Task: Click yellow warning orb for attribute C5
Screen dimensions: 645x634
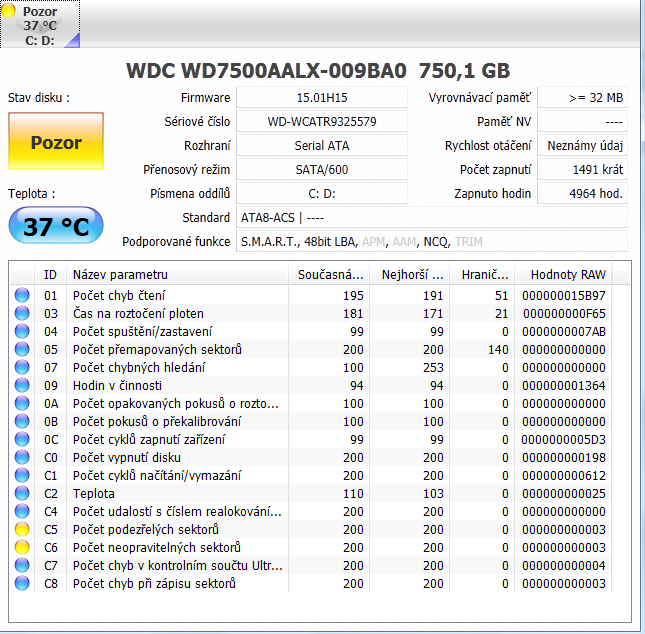Action: point(22,529)
